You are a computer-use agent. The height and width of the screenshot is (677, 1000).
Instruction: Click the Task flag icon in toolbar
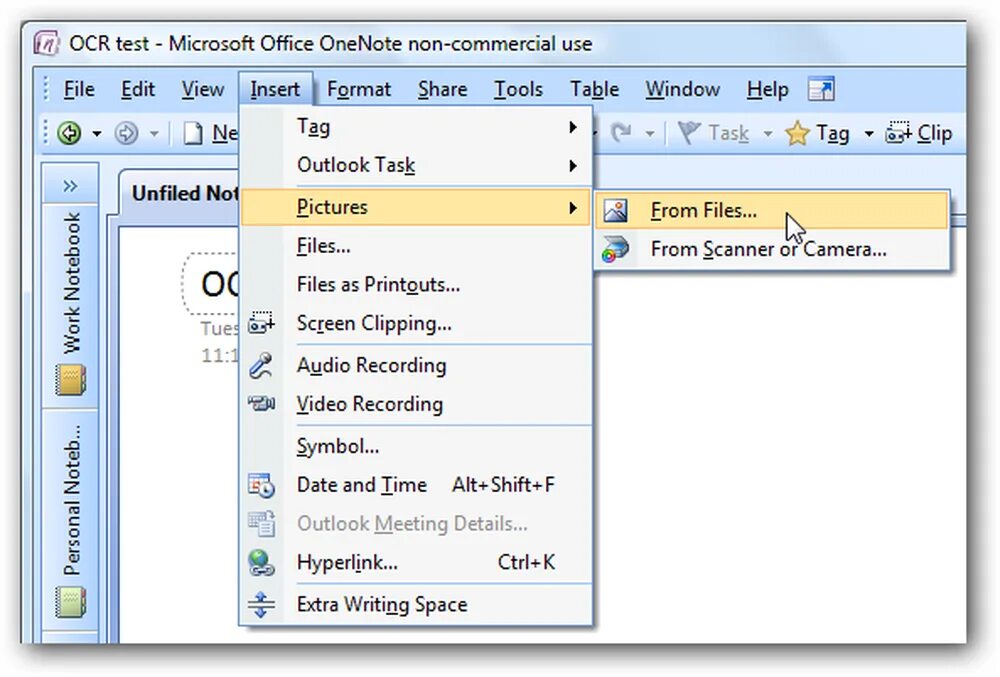point(689,133)
